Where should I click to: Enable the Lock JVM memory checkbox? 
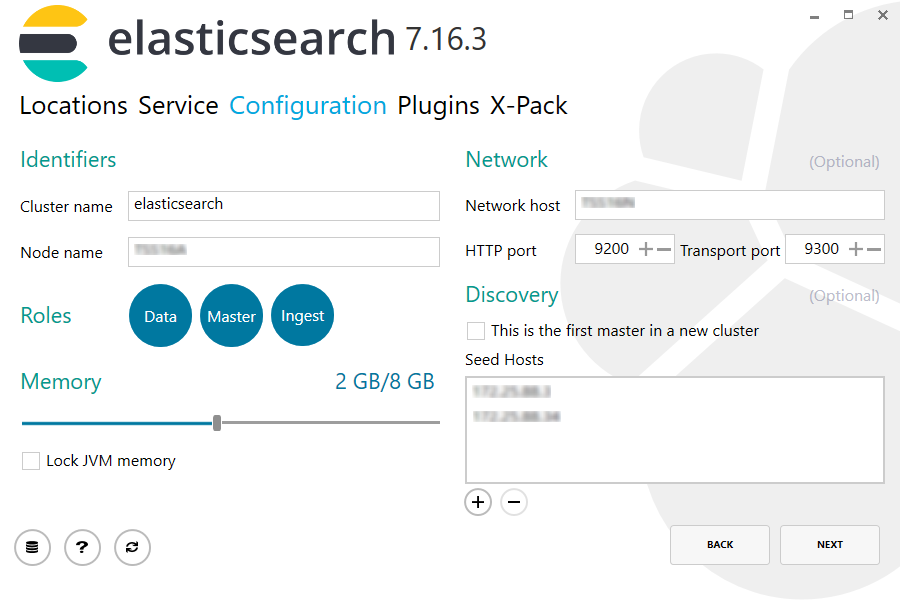coord(30,461)
